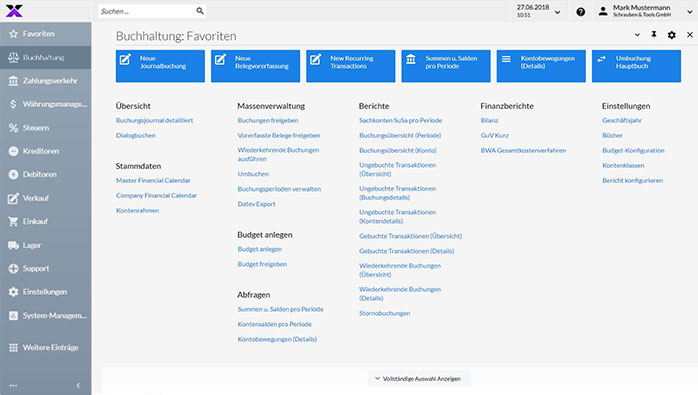This screenshot has height=395, width=698.
Task: Click the Zahlungsverkehr bank icon
Action: (13, 81)
